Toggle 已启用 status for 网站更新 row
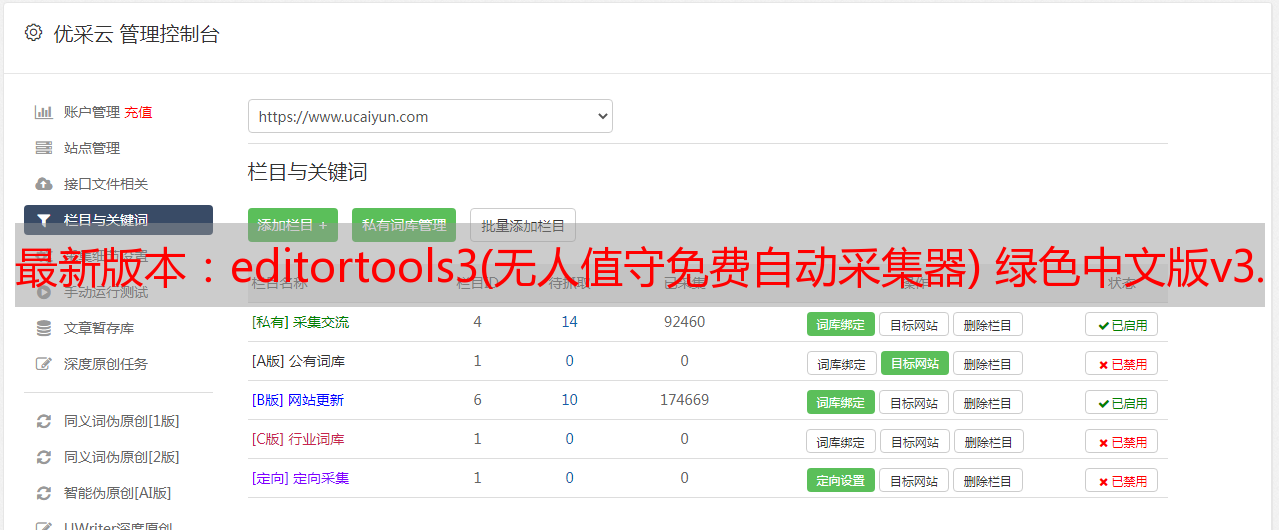This screenshot has width=1279, height=530. (x=1122, y=403)
